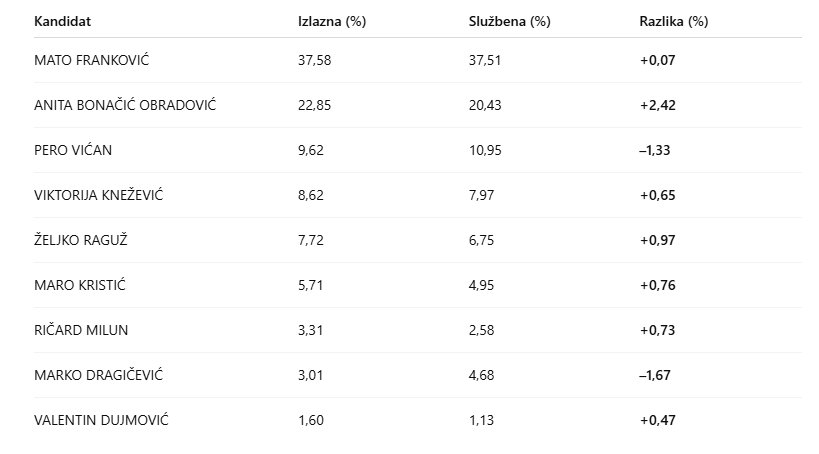Viewport: 819px width, 454px height.
Task: Click the 37,58 exit poll value
Action: 314,60
